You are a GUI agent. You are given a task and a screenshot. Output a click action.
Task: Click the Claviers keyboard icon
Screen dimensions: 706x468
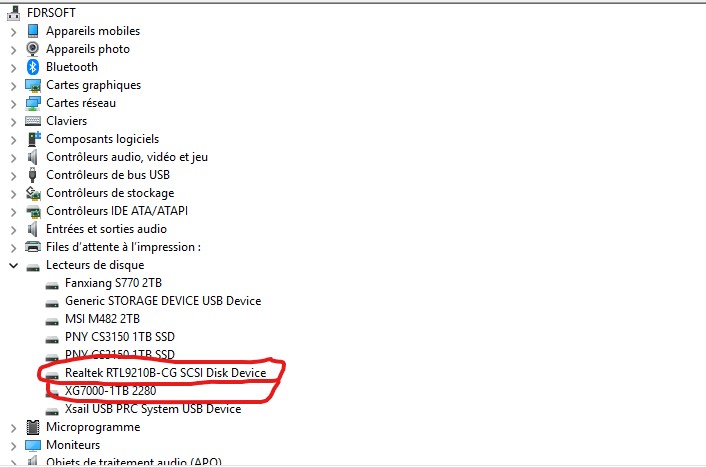click(x=33, y=121)
